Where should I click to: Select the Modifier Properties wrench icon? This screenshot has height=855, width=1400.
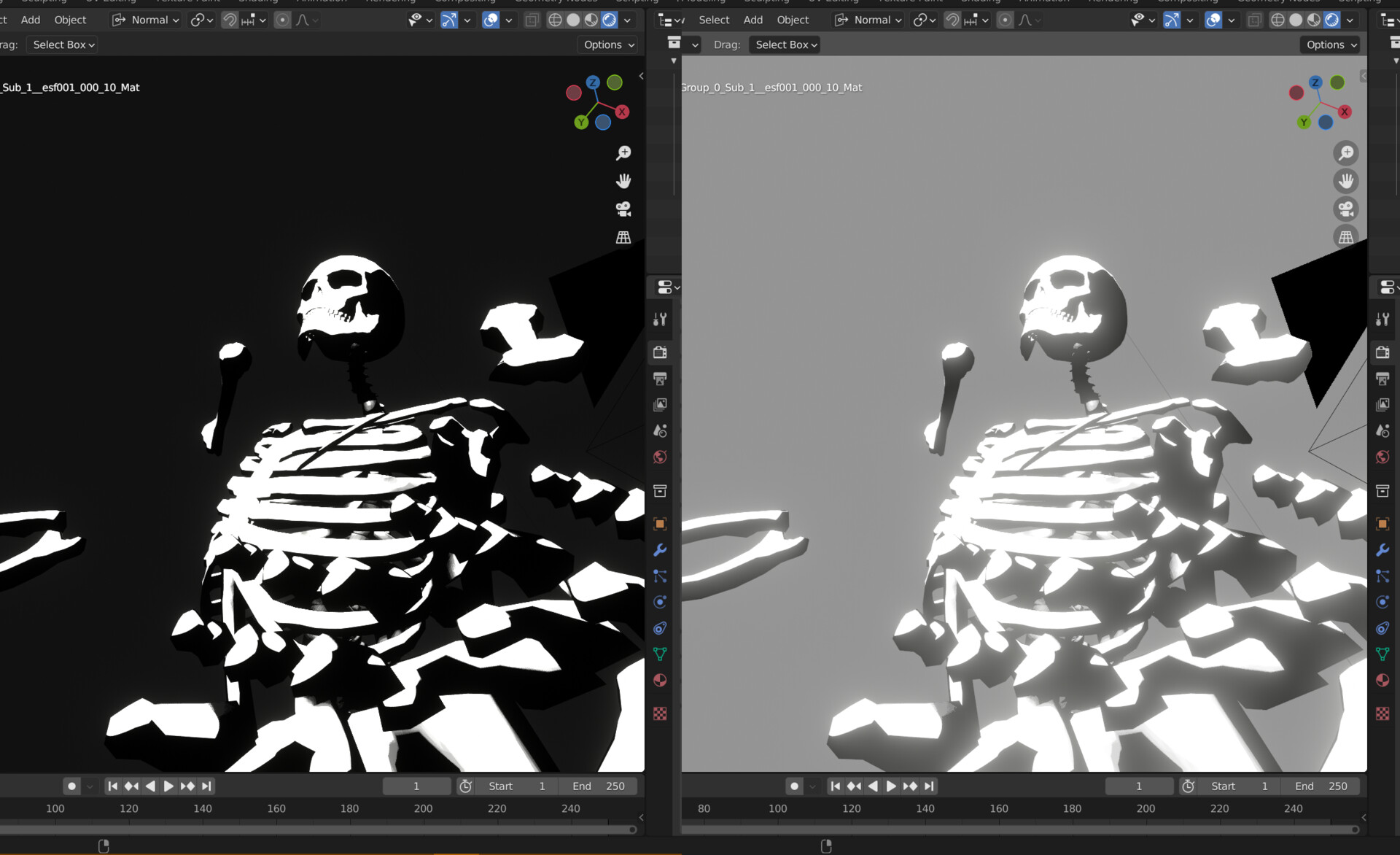(x=660, y=550)
